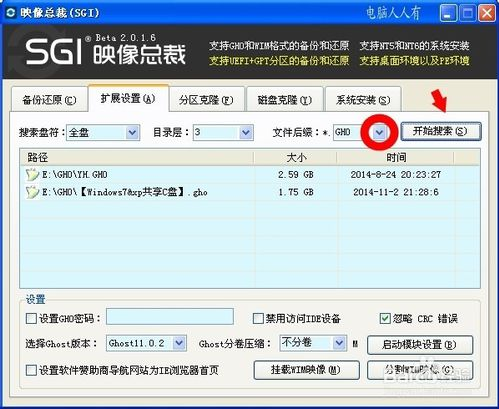Click the 挂载WIM映像(M) button
Screen dimensions: 499x409
click(306, 370)
